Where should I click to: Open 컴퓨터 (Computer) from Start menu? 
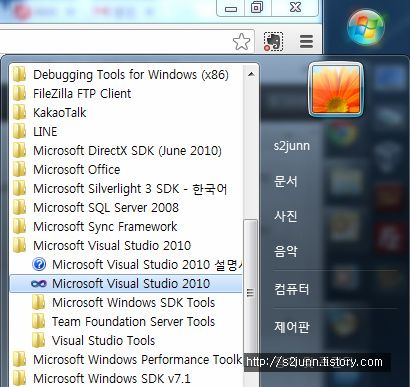pyautogui.click(x=292, y=288)
